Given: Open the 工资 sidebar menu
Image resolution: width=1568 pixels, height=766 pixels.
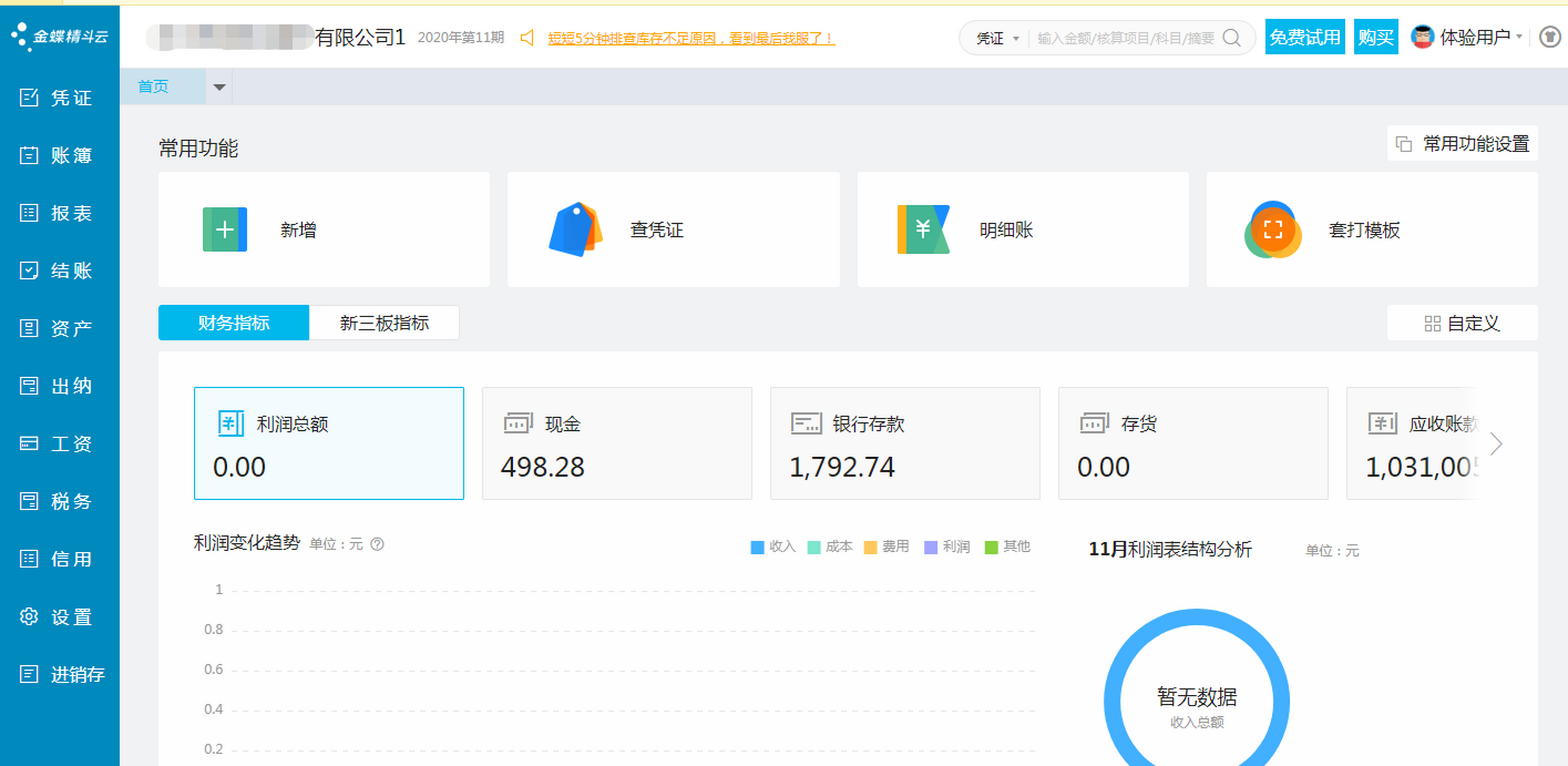Looking at the screenshot, I should coord(56,444).
